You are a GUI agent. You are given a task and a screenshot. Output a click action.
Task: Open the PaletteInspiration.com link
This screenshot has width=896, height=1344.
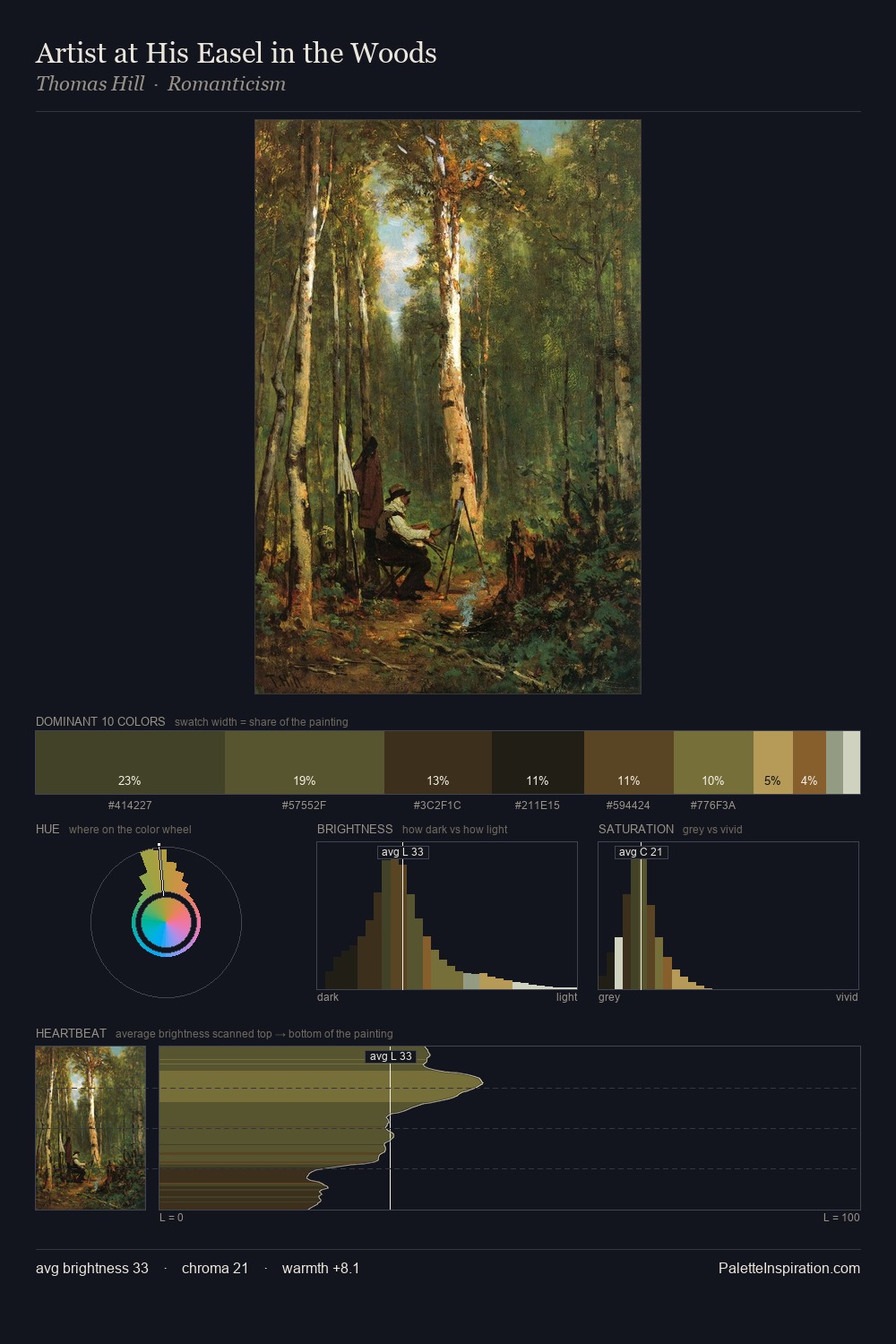pyautogui.click(x=789, y=1268)
